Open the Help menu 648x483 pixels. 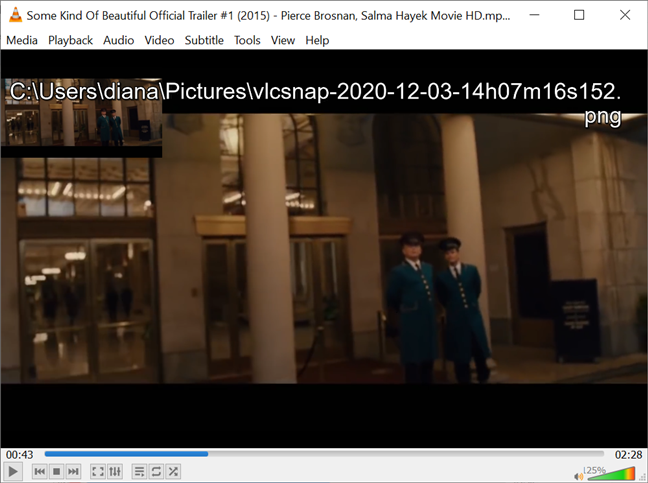(317, 40)
